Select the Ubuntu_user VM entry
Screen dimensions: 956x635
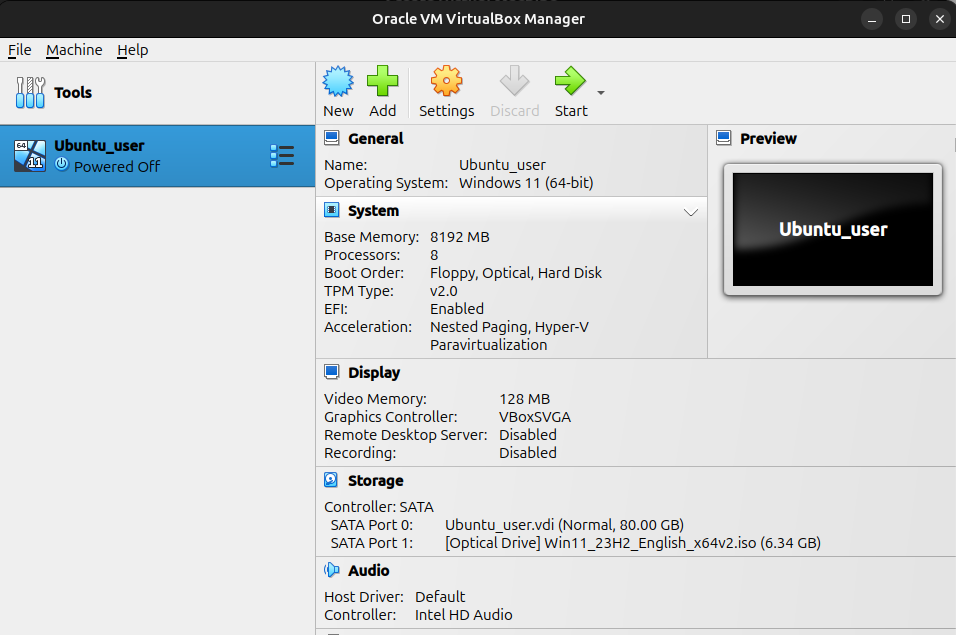tap(157, 156)
